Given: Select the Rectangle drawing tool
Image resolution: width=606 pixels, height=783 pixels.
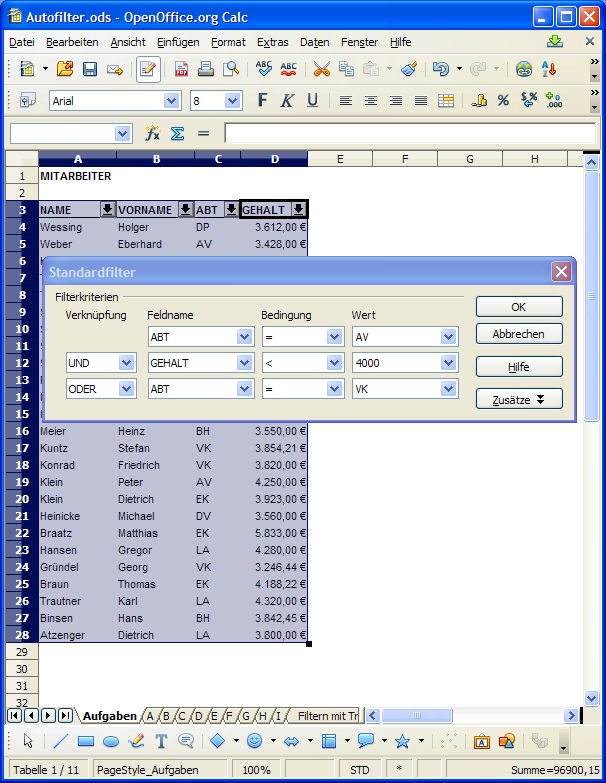Looking at the screenshot, I should 86,741.
